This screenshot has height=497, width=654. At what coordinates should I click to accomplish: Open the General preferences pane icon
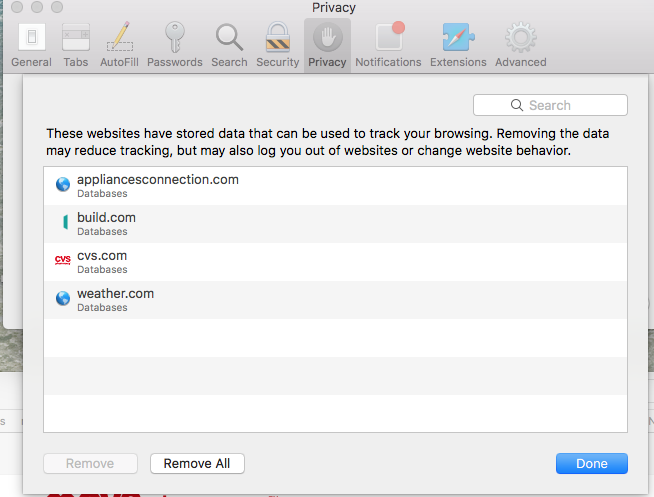point(32,38)
